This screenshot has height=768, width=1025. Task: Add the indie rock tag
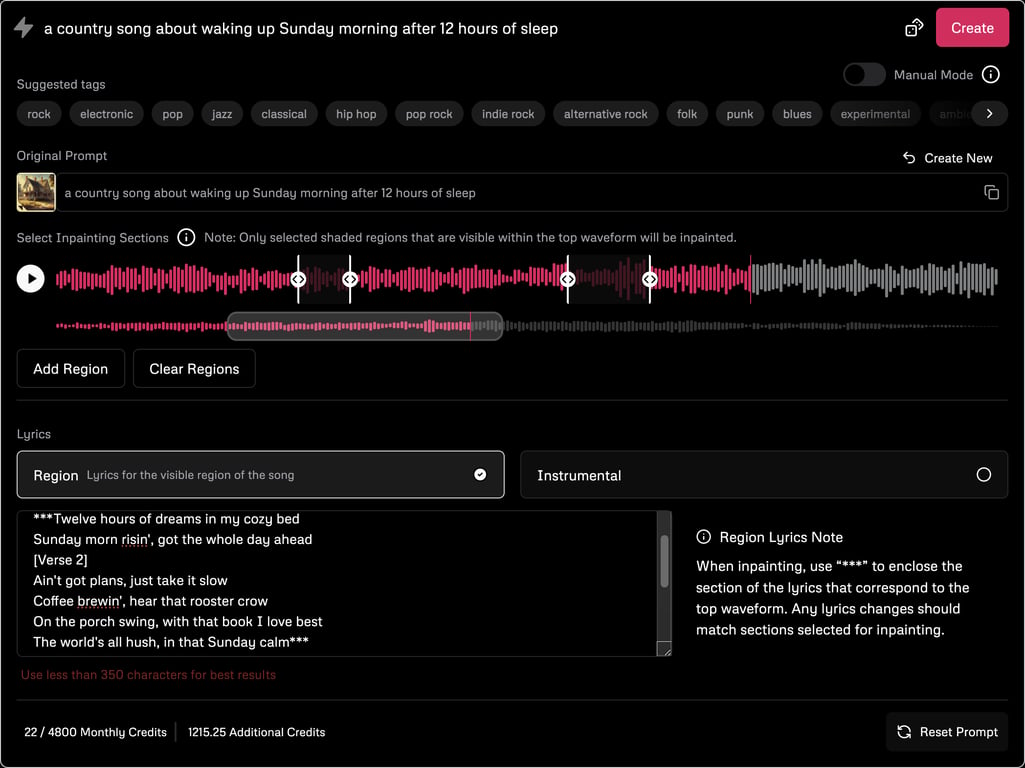pos(508,114)
